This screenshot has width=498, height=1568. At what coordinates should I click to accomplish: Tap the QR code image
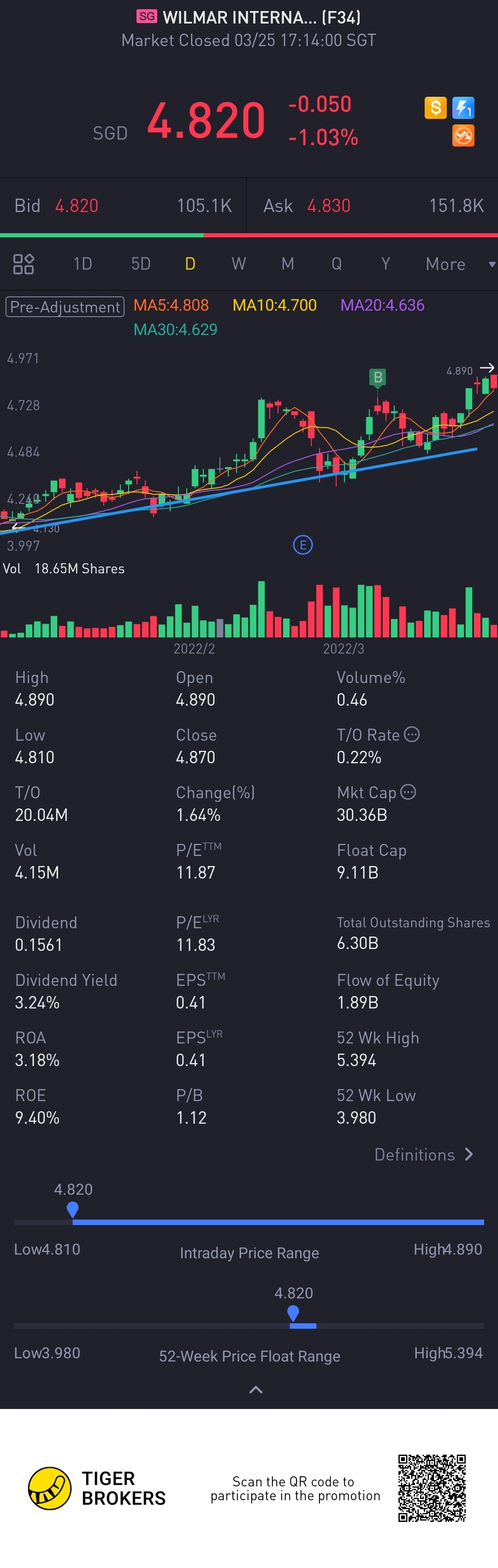coord(432,1488)
